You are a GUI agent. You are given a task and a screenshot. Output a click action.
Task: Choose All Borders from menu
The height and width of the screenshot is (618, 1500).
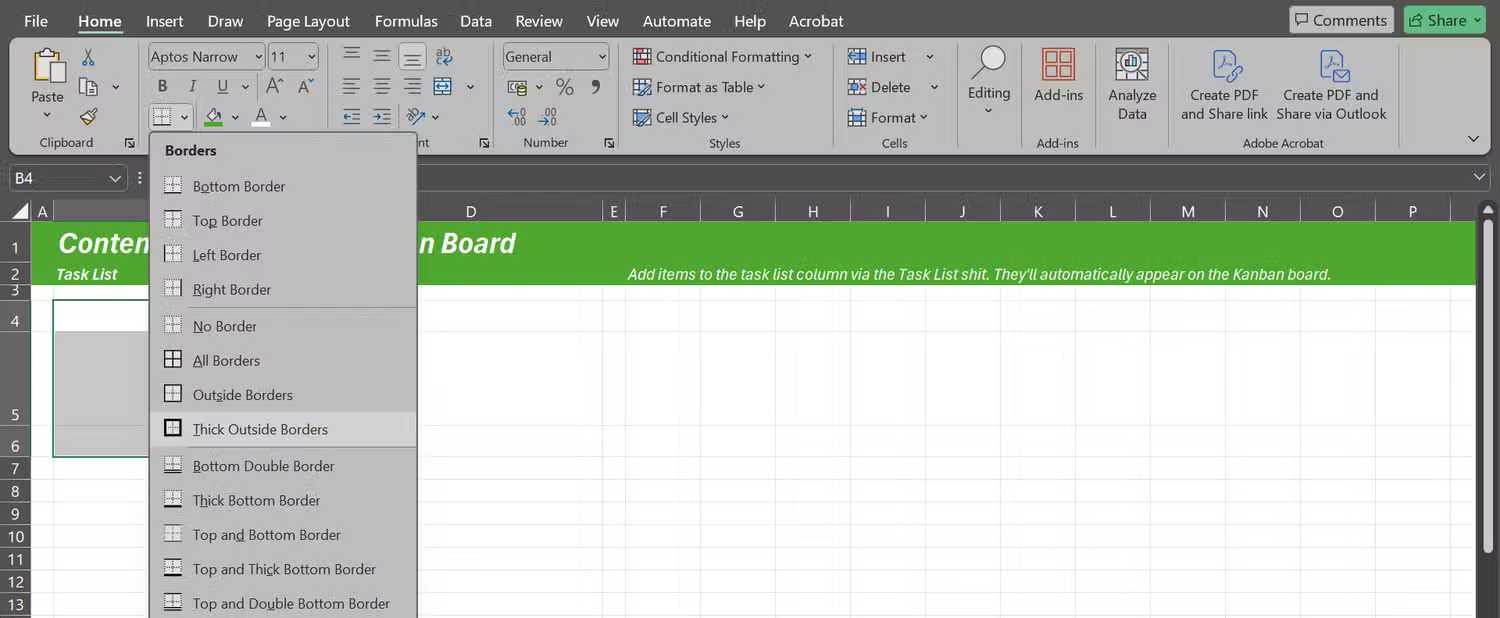283,360
